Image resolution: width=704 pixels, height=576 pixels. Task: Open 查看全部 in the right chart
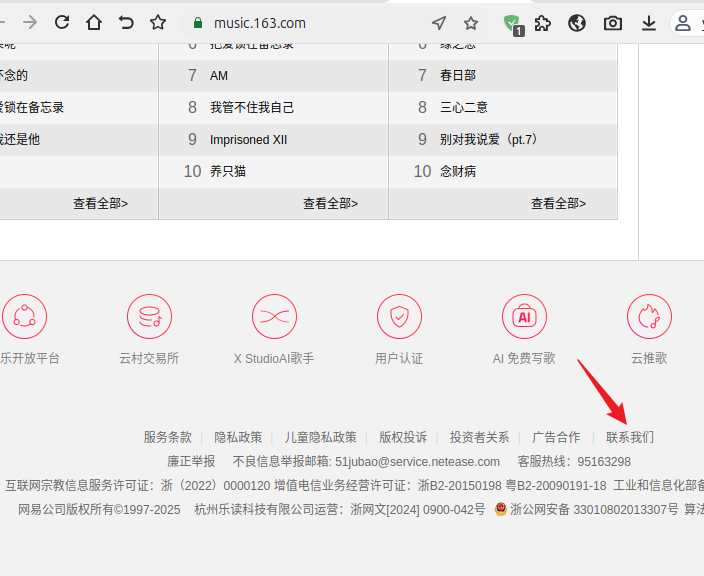tap(559, 203)
